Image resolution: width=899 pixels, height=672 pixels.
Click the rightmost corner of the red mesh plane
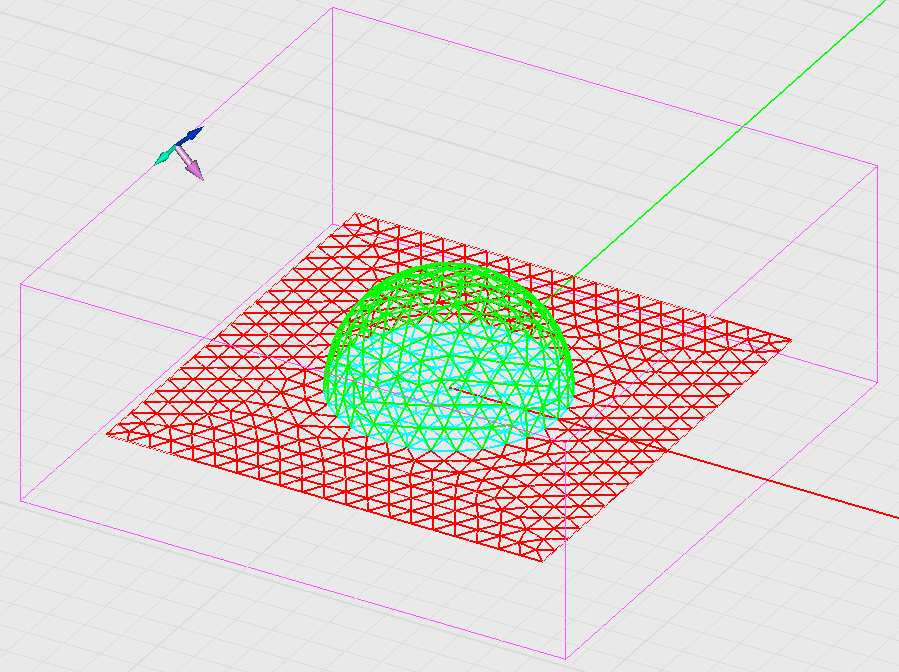coord(790,341)
